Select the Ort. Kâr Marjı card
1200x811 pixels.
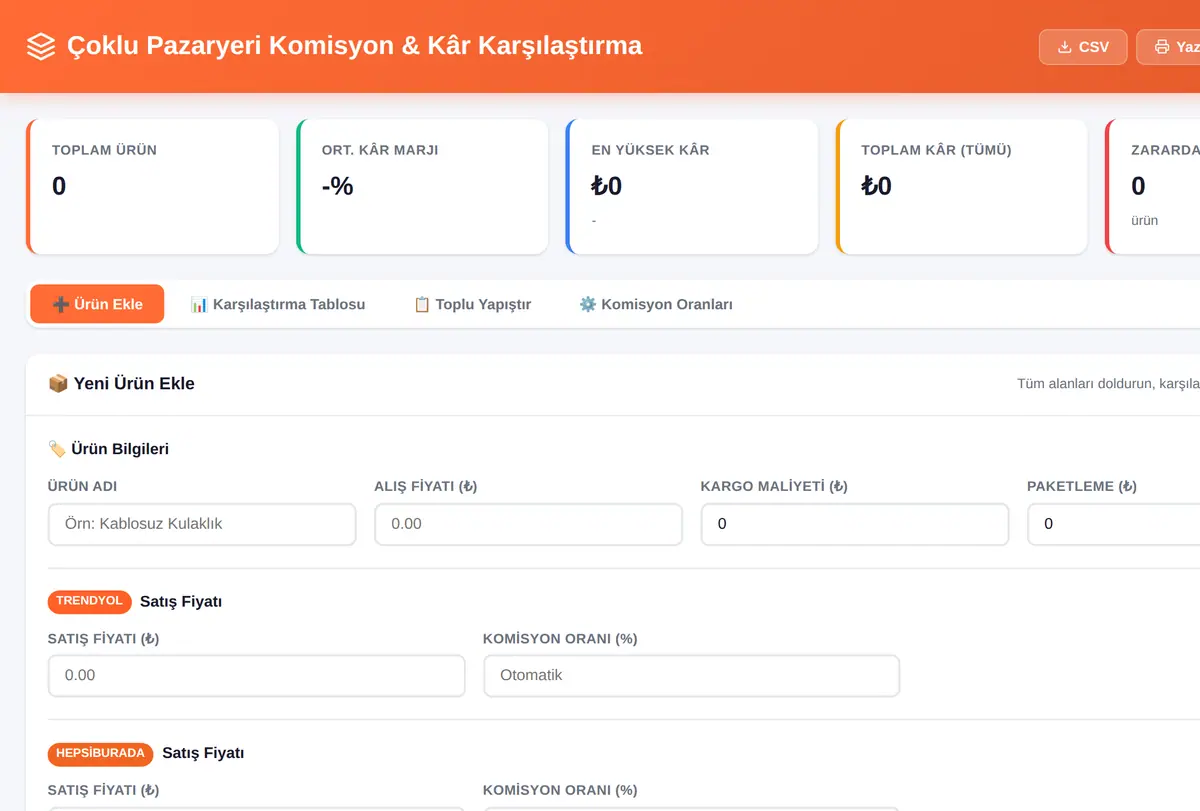(x=422, y=187)
